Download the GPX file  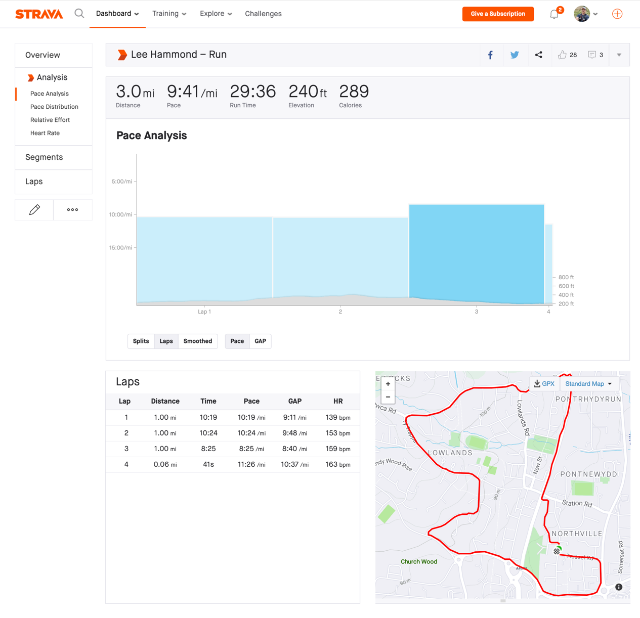544,384
